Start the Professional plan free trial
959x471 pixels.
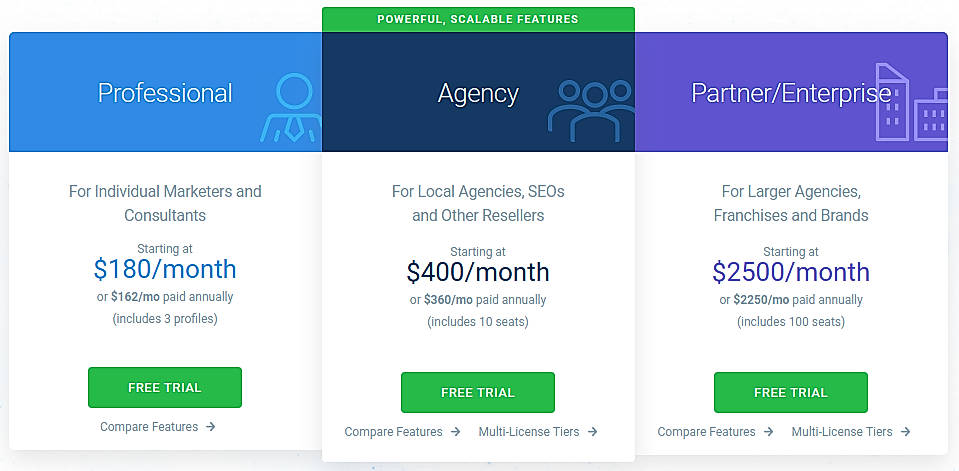(165, 387)
